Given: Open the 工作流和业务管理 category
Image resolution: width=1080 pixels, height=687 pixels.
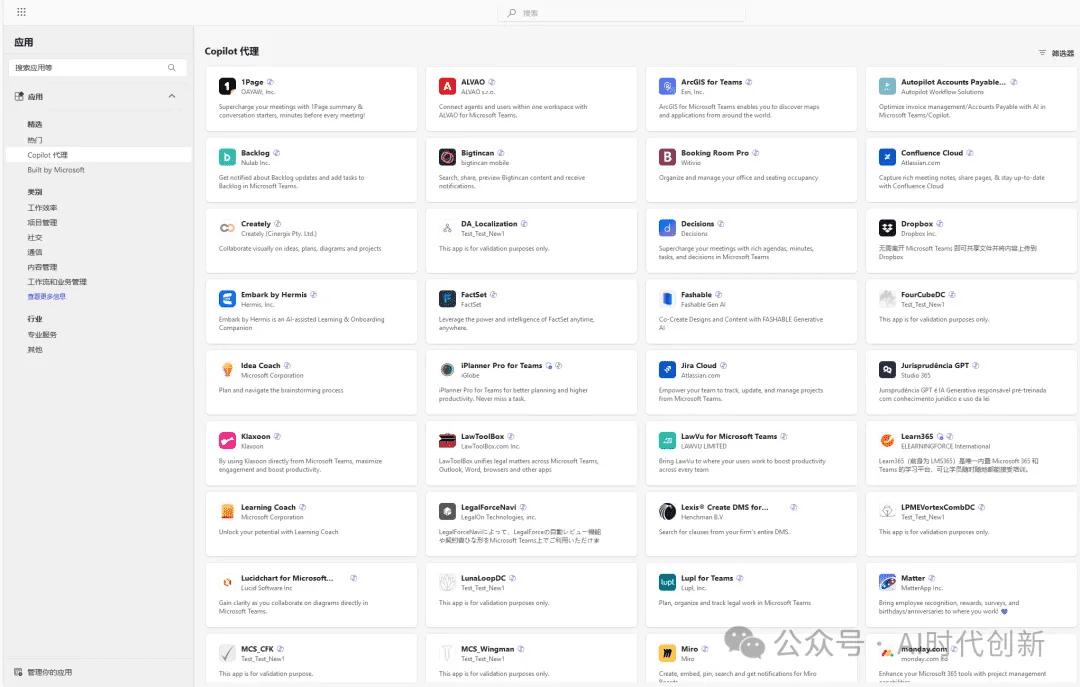Looking at the screenshot, I should (x=57, y=282).
